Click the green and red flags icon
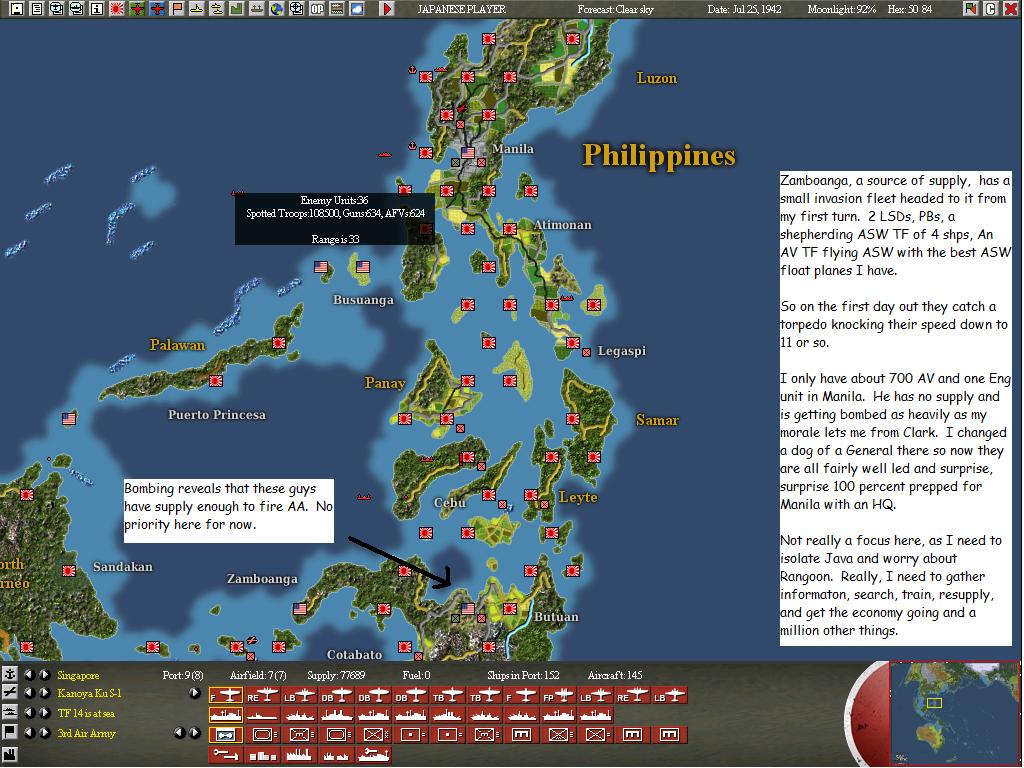Screen dimensions: 1024x768 tap(971, 8)
